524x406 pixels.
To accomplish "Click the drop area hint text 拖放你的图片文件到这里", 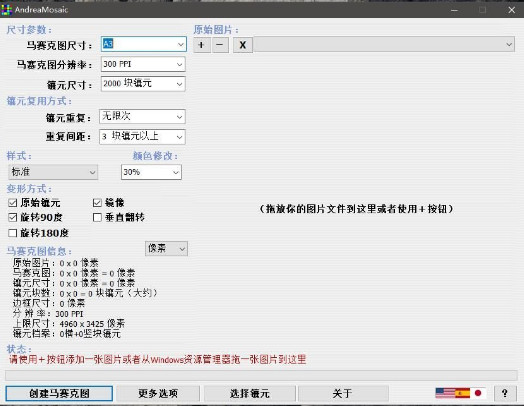I will coord(356,209).
